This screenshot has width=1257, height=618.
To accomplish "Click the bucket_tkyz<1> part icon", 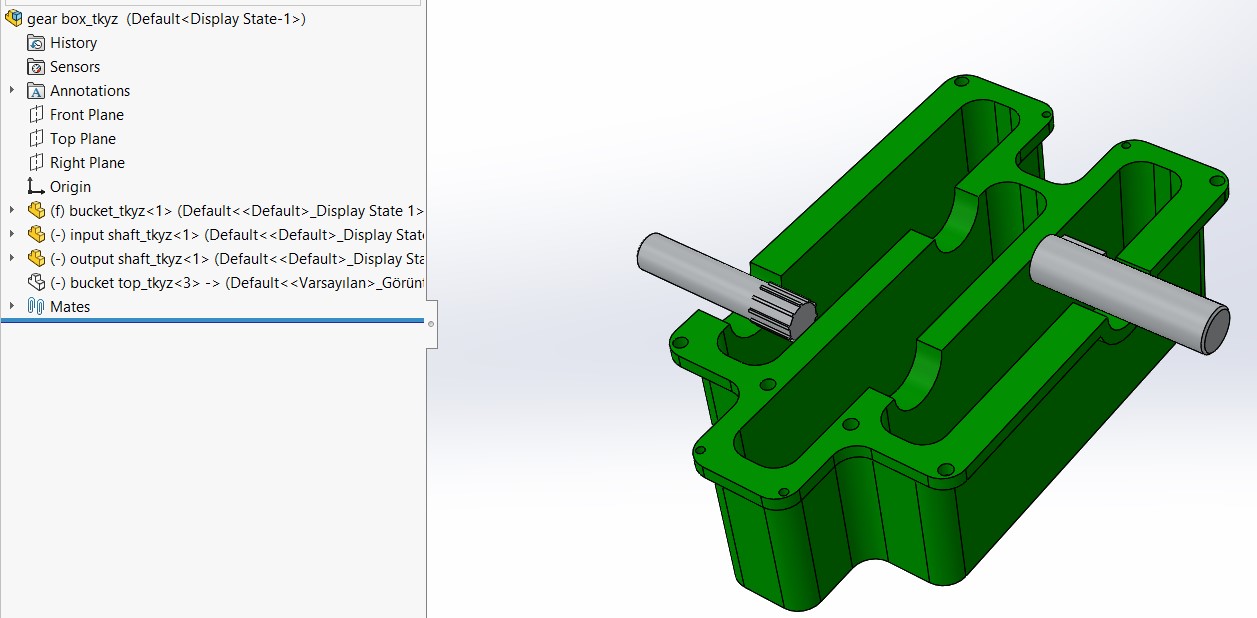I will [x=36, y=210].
